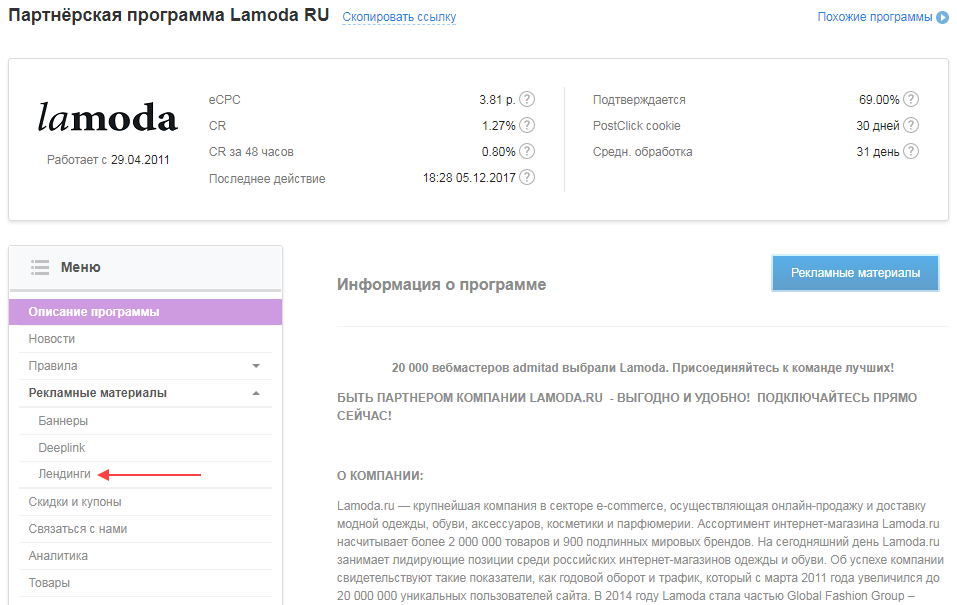Screen dimensions: 957x605
Task: Open Новости in the sidebar menu
Action: coord(52,339)
